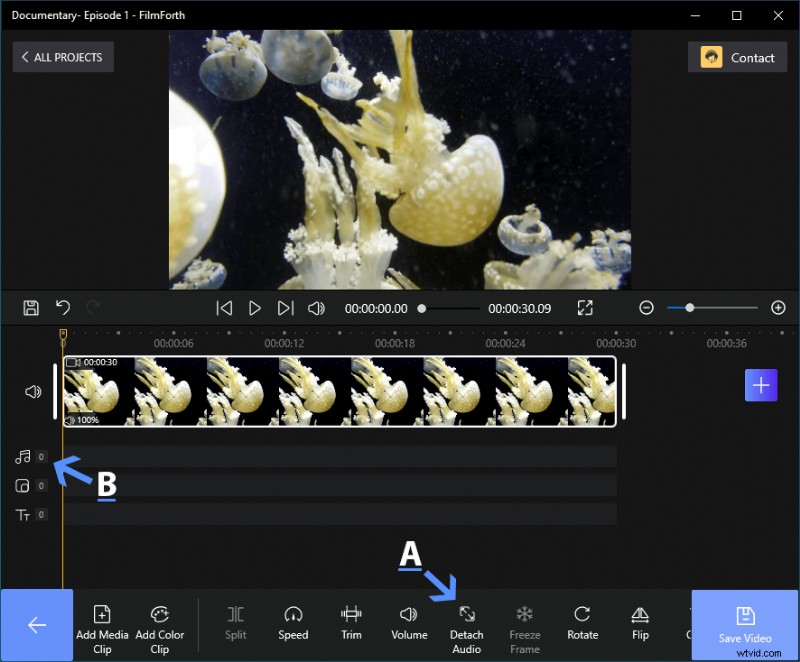Click the Save Video button
The width and height of the screenshot is (800, 662).
[x=744, y=624]
